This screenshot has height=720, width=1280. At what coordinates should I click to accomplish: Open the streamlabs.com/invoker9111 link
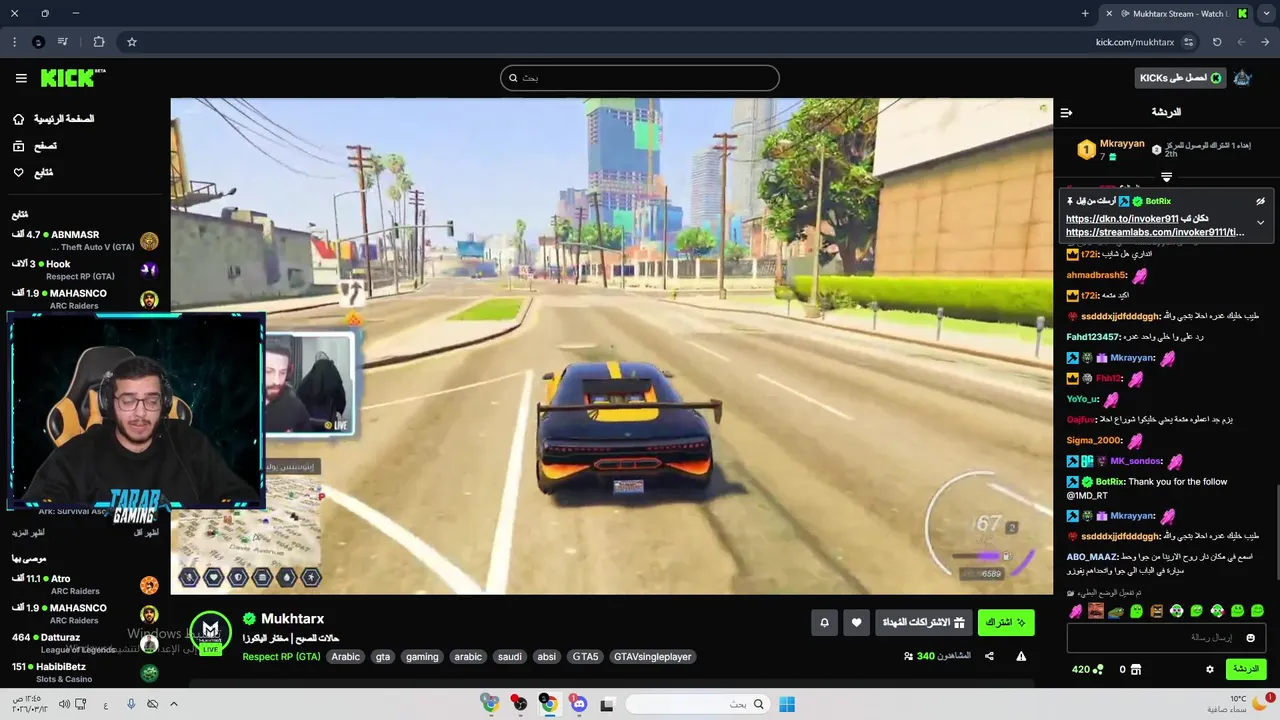pos(1155,232)
